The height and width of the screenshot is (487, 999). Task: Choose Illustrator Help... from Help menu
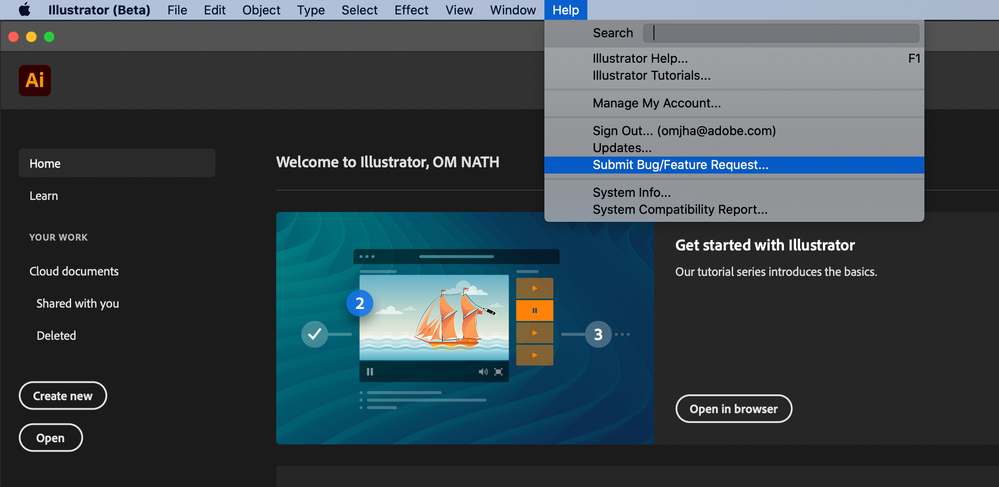tap(734, 59)
